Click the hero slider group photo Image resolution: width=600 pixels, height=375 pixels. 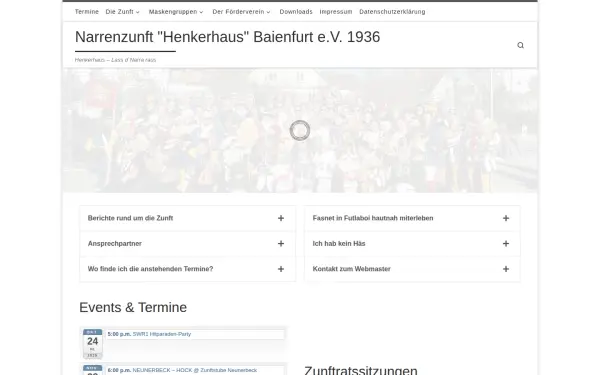(x=300, y=130)
